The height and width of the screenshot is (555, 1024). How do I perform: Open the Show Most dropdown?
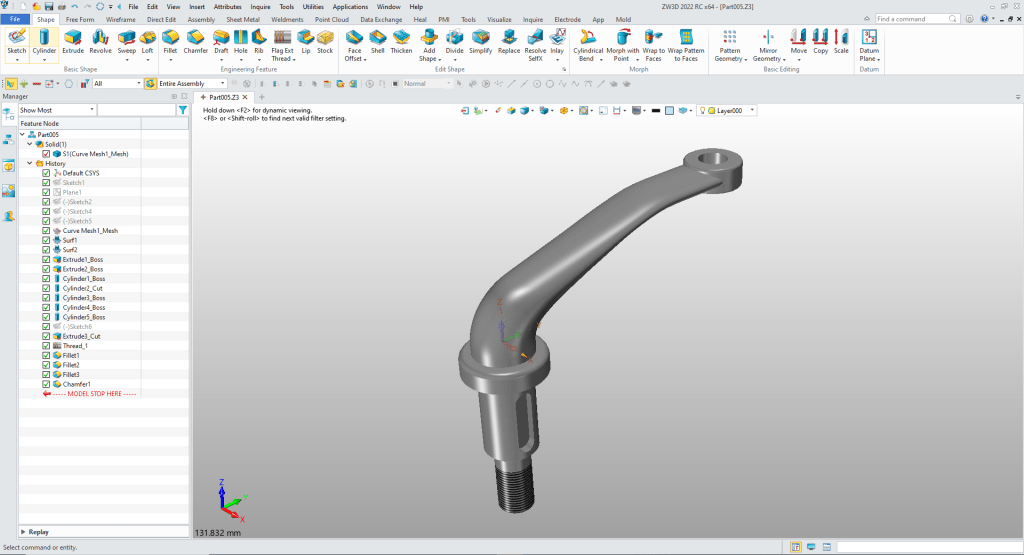[x=56, y=110]
